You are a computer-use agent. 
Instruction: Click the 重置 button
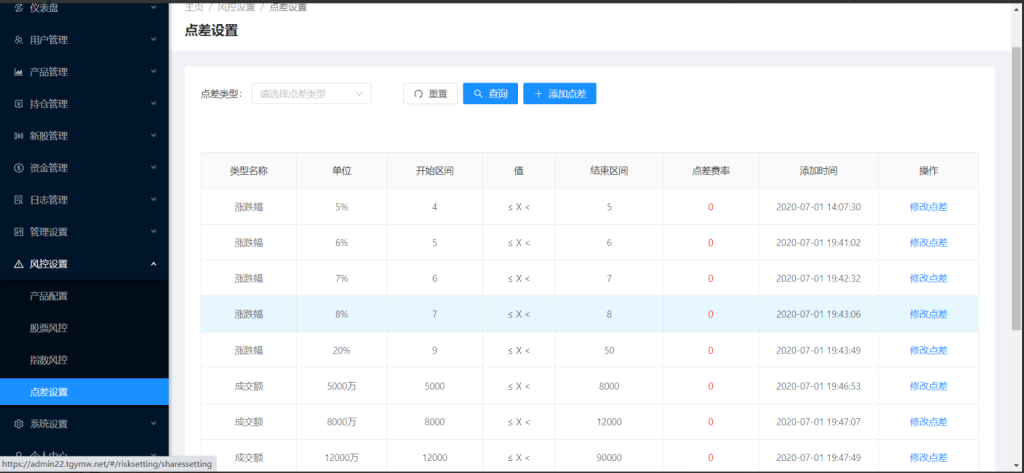[x=430, y=93]
